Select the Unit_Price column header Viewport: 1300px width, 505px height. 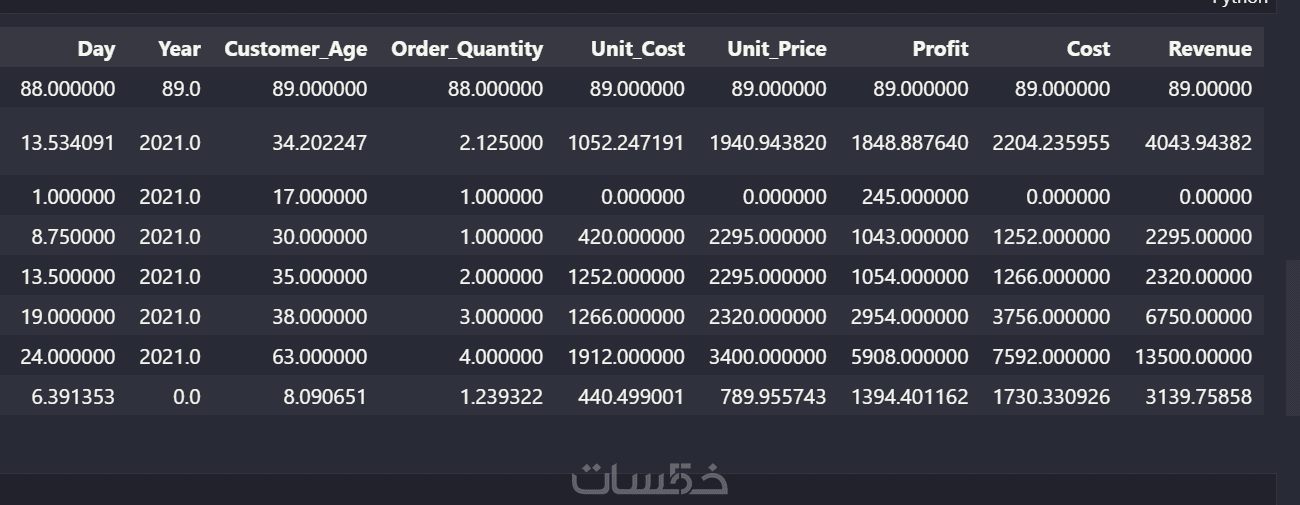[776, 48]
